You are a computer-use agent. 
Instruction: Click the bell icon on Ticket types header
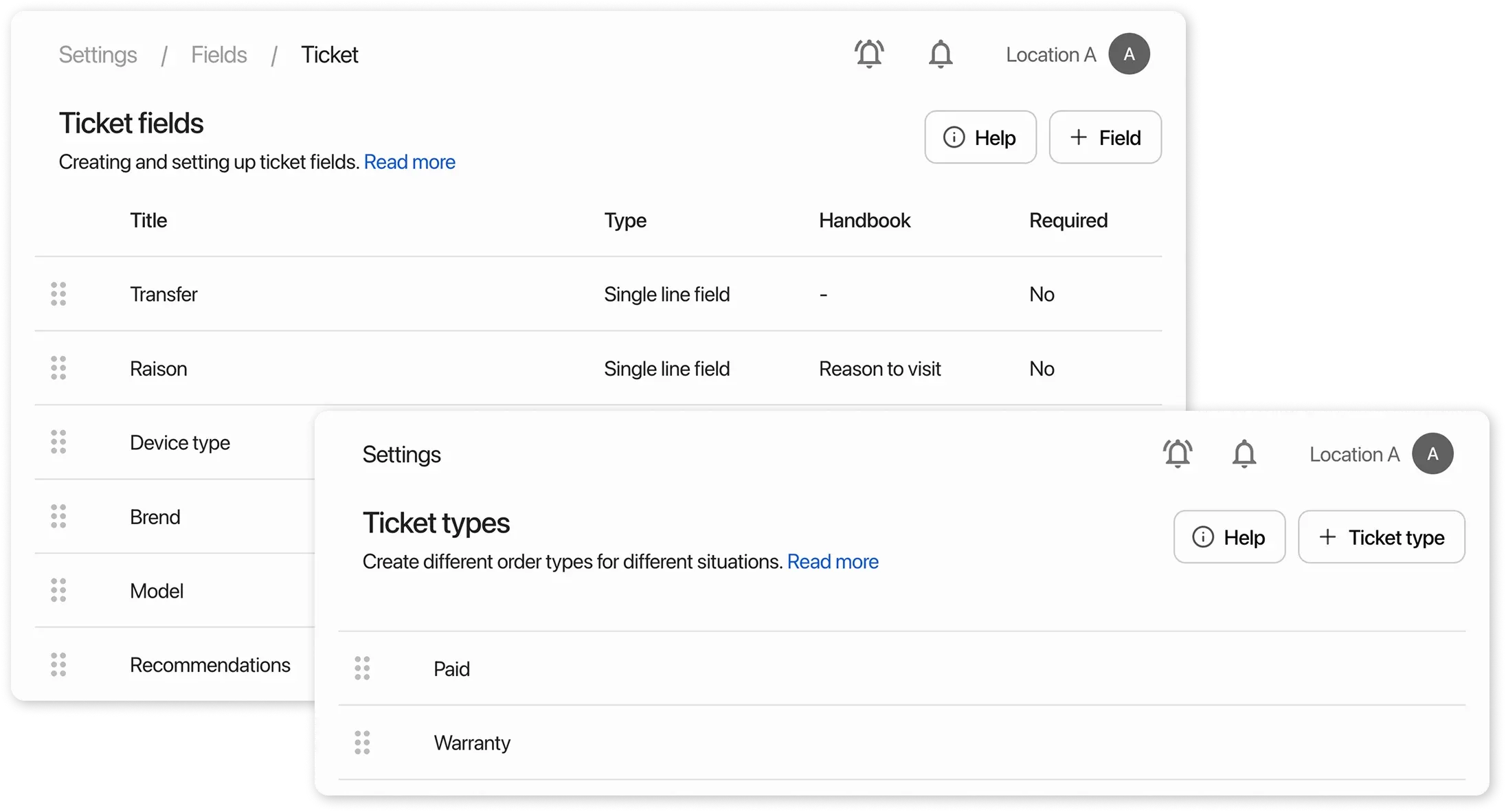(1245, 453)
